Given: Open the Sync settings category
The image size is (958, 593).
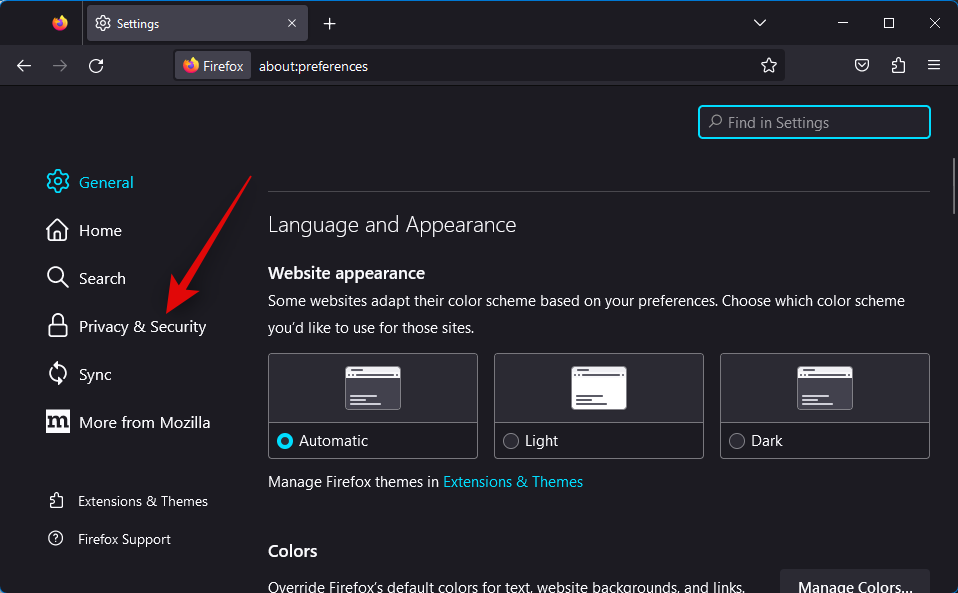Looking at the screenshot, I should 95,375.
